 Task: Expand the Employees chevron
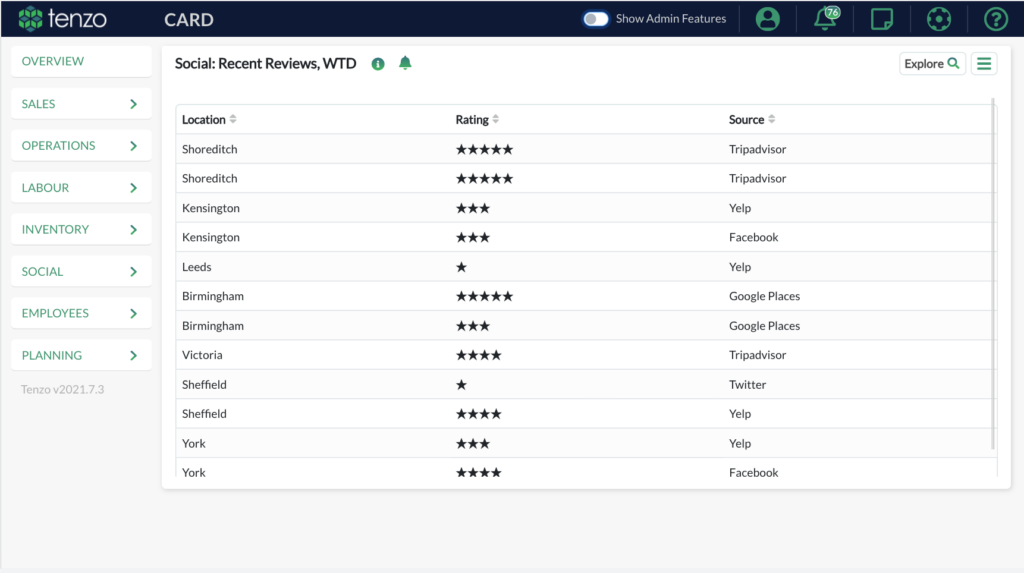pyautogui.click(x=133, y=314)
